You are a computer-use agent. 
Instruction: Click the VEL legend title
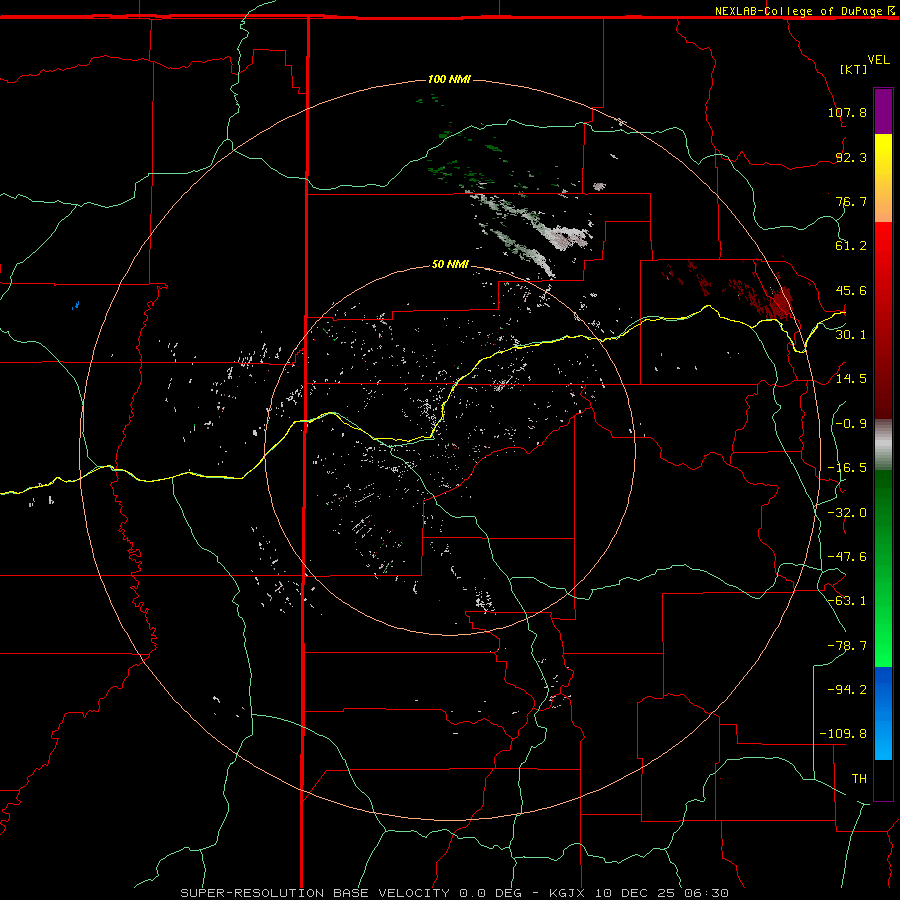(878, 60)
